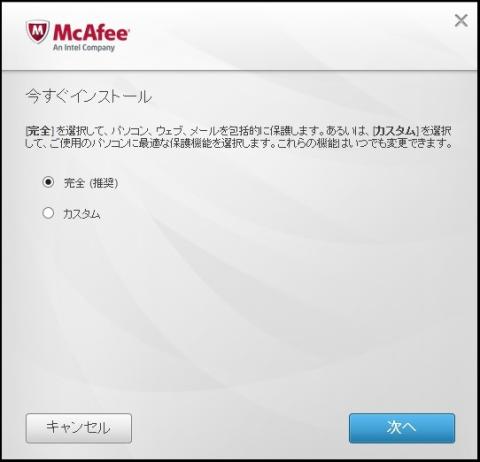Choose full recommended install circle
Screen dimensions: 480x462
(x=48, y=182)
